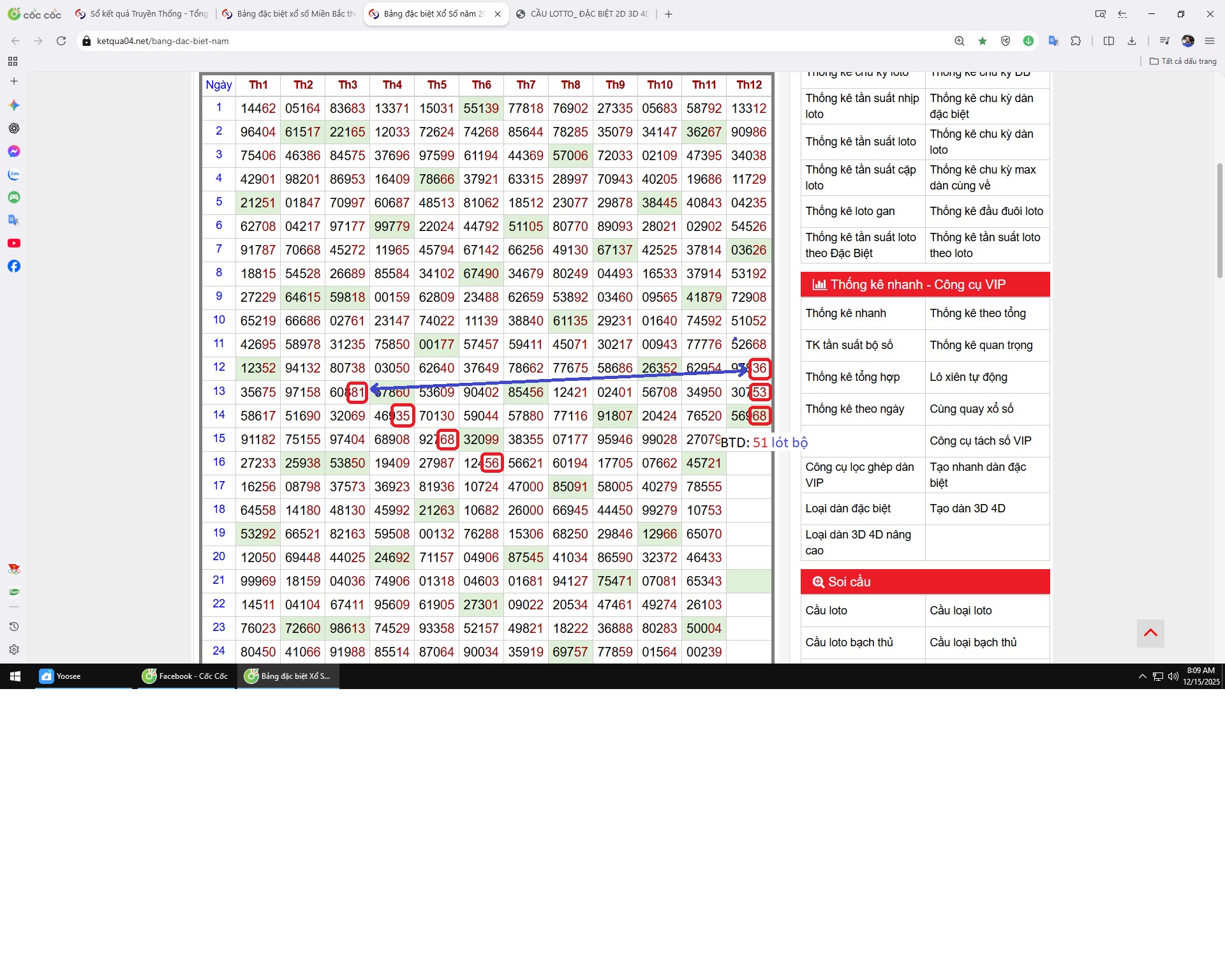
Task: Click the red scroll-to-top arrow button
Action: pos(1150,633)
